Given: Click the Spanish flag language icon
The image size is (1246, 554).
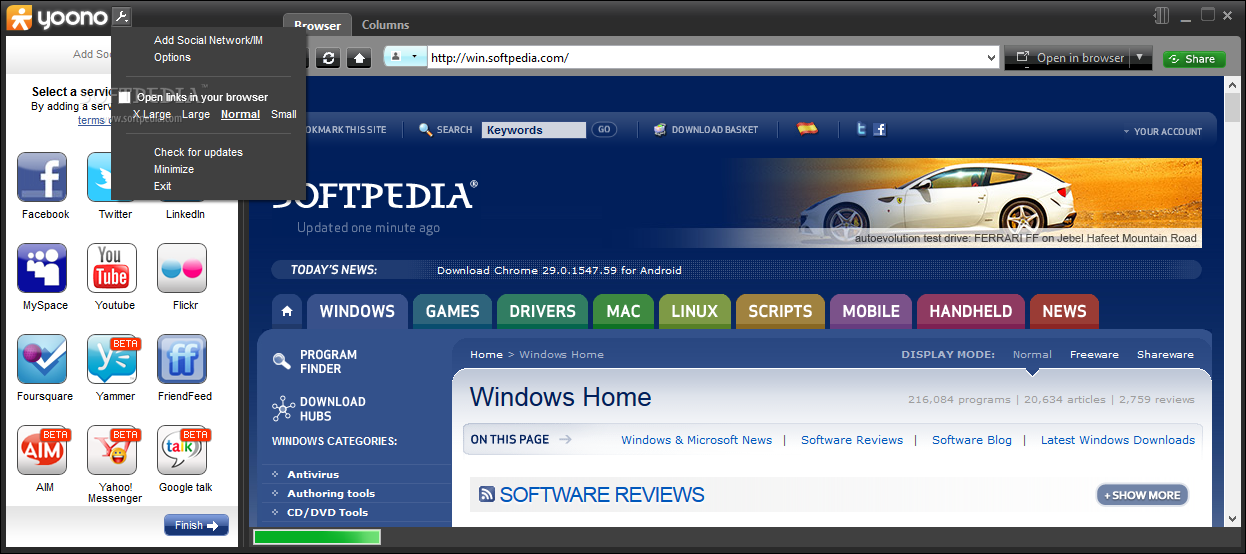Looking at the screenshot, I should (807, 129).
